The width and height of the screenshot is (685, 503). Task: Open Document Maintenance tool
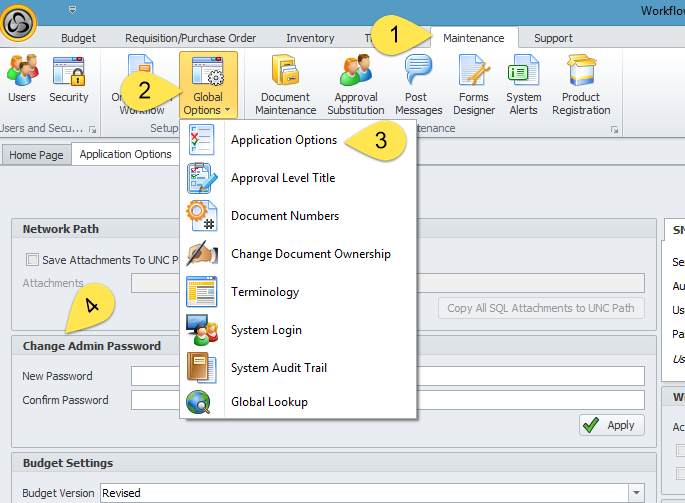pos(285,84)
